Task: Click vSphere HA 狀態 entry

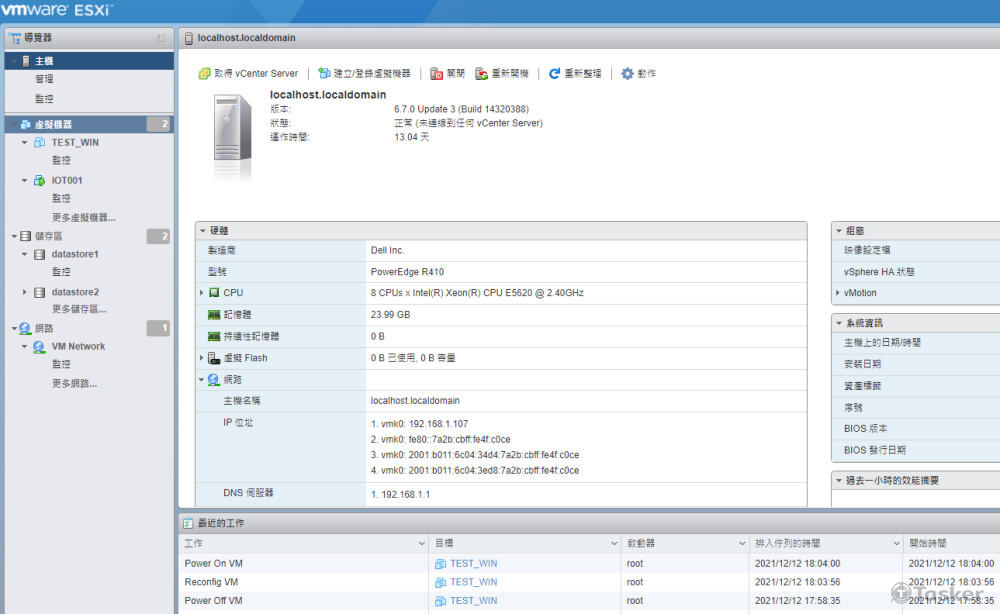Action: [x=880, y=272]
